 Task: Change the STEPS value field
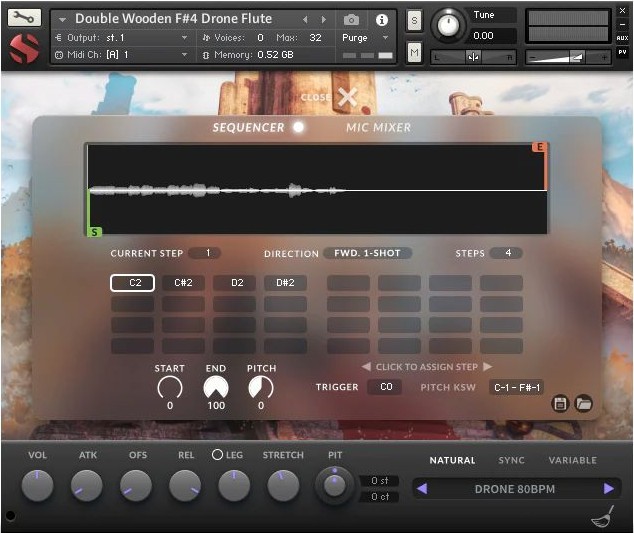coord(506,253)
